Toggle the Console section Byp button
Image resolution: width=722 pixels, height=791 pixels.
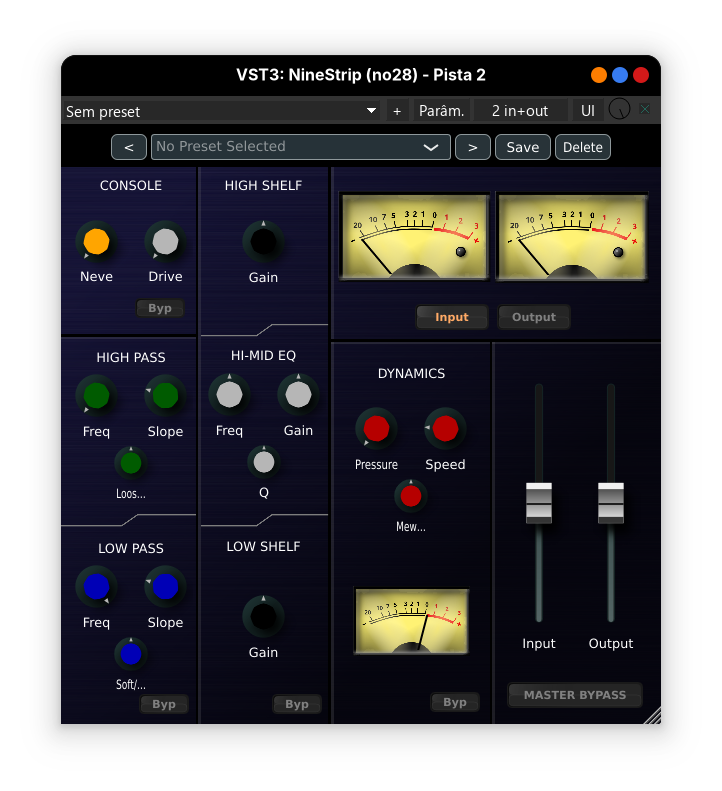pos(160,308)
